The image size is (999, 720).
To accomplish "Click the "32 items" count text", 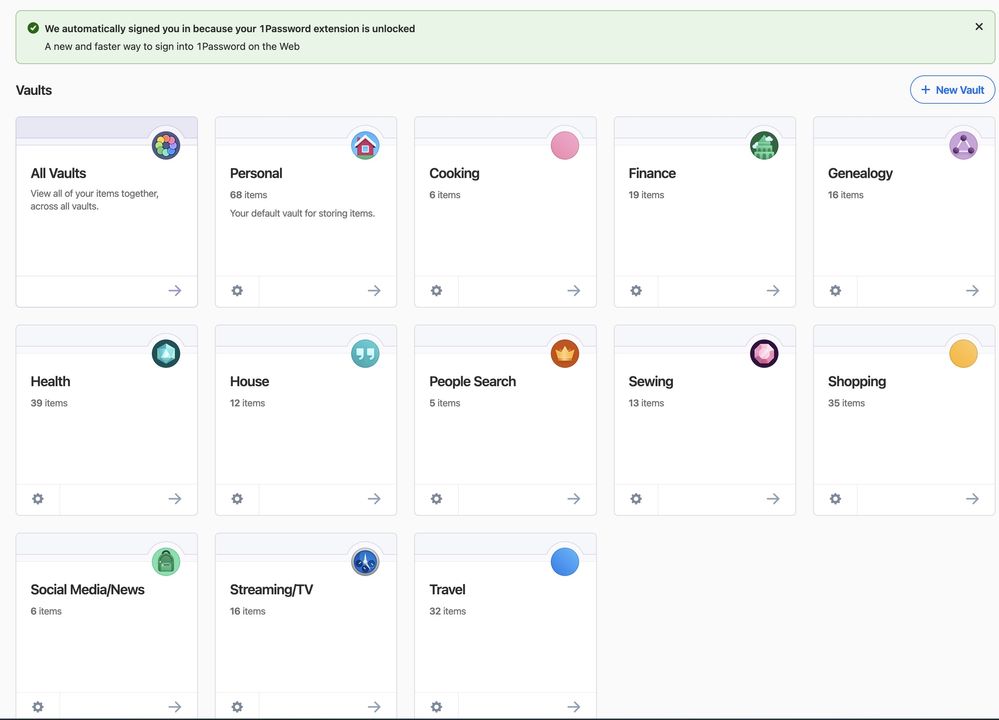I will click(x=447, y=611).
